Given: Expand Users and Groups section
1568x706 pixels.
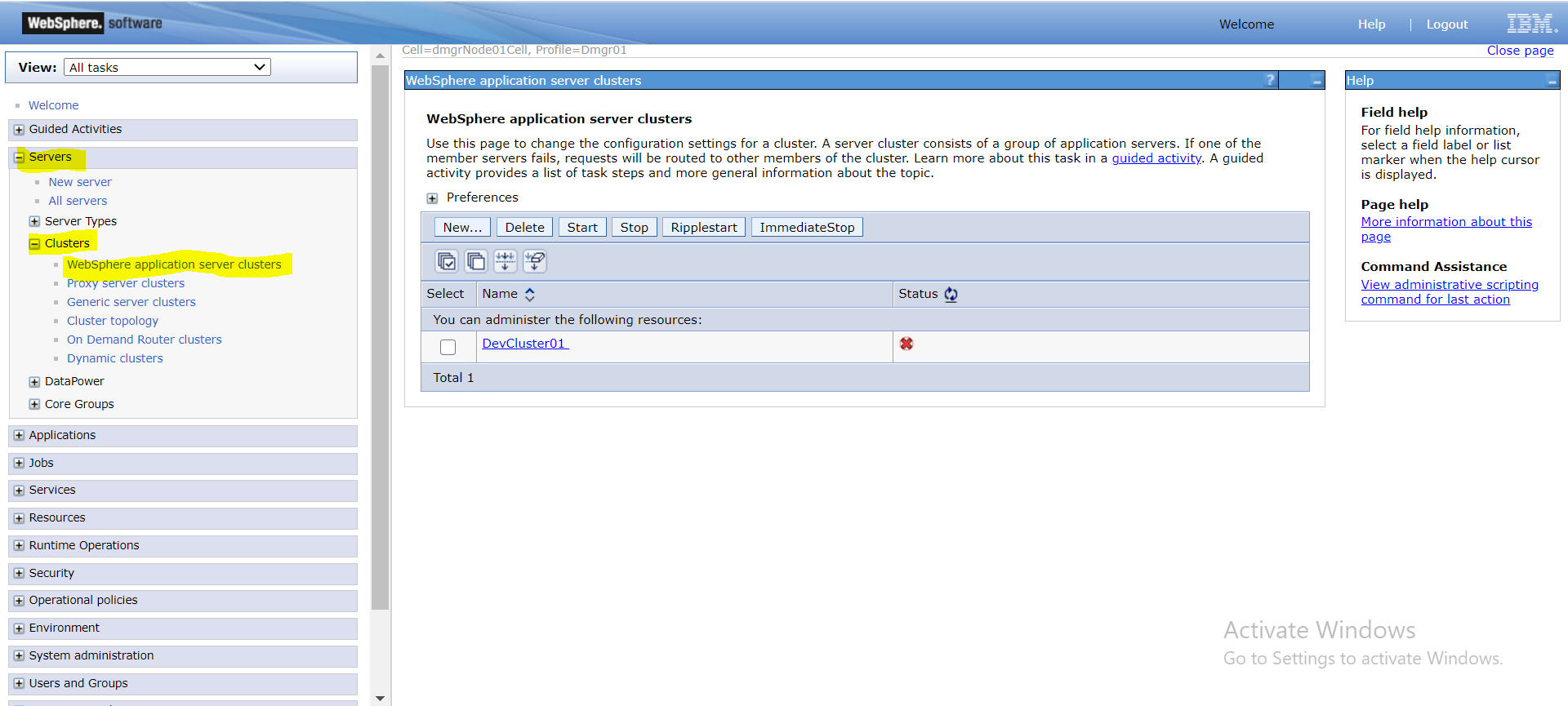Looking at the screenshot, I should pyautogui.click(x=19, y=684).
